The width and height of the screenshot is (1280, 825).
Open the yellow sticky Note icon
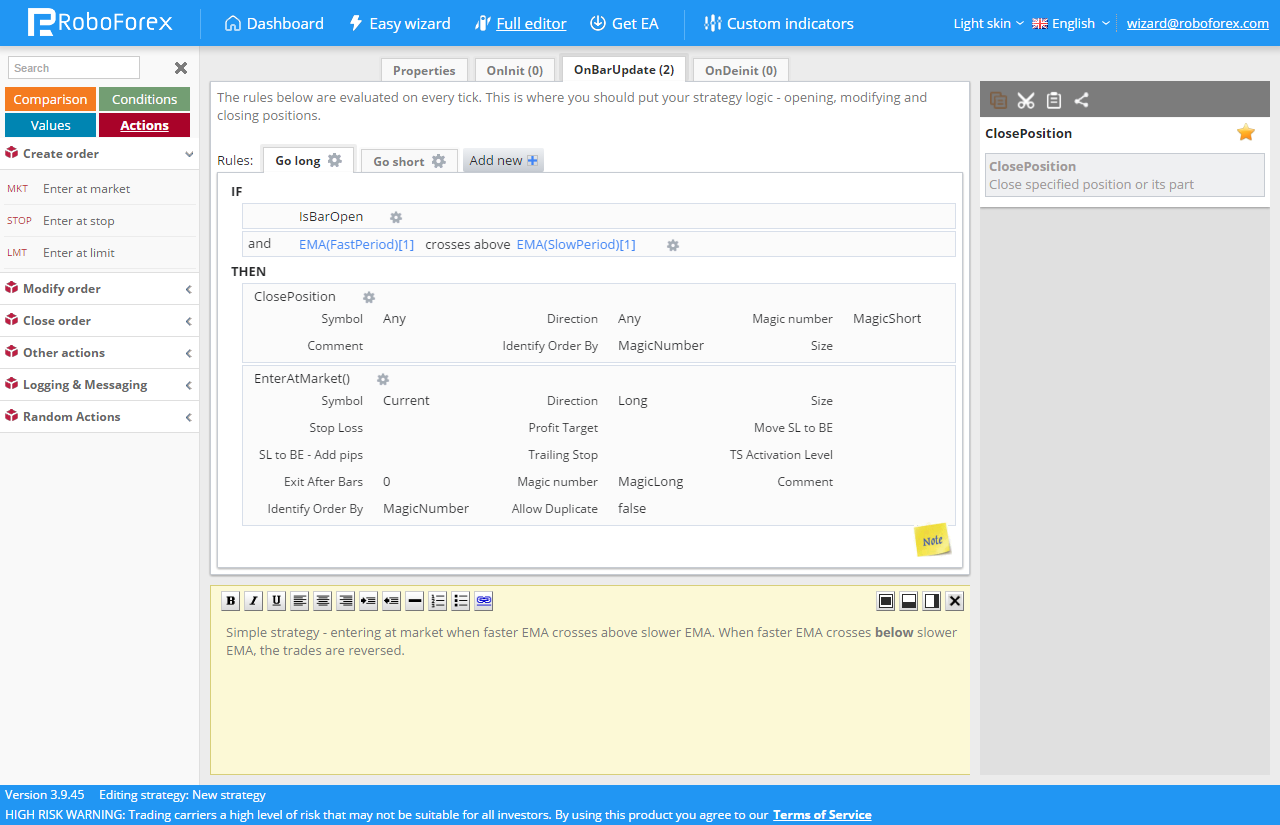(x=932, y=540)
